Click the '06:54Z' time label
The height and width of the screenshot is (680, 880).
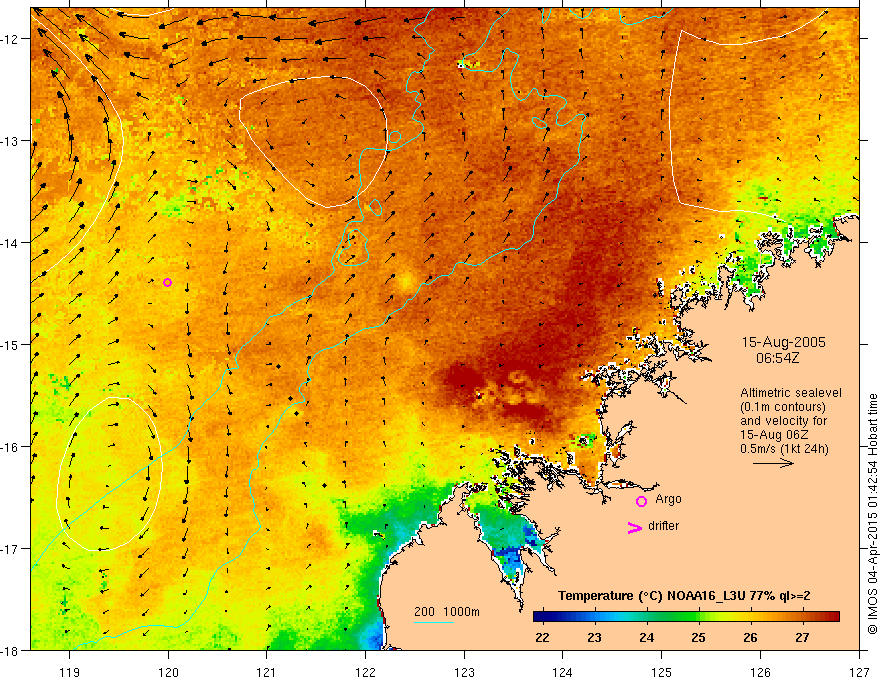[777, 358]
